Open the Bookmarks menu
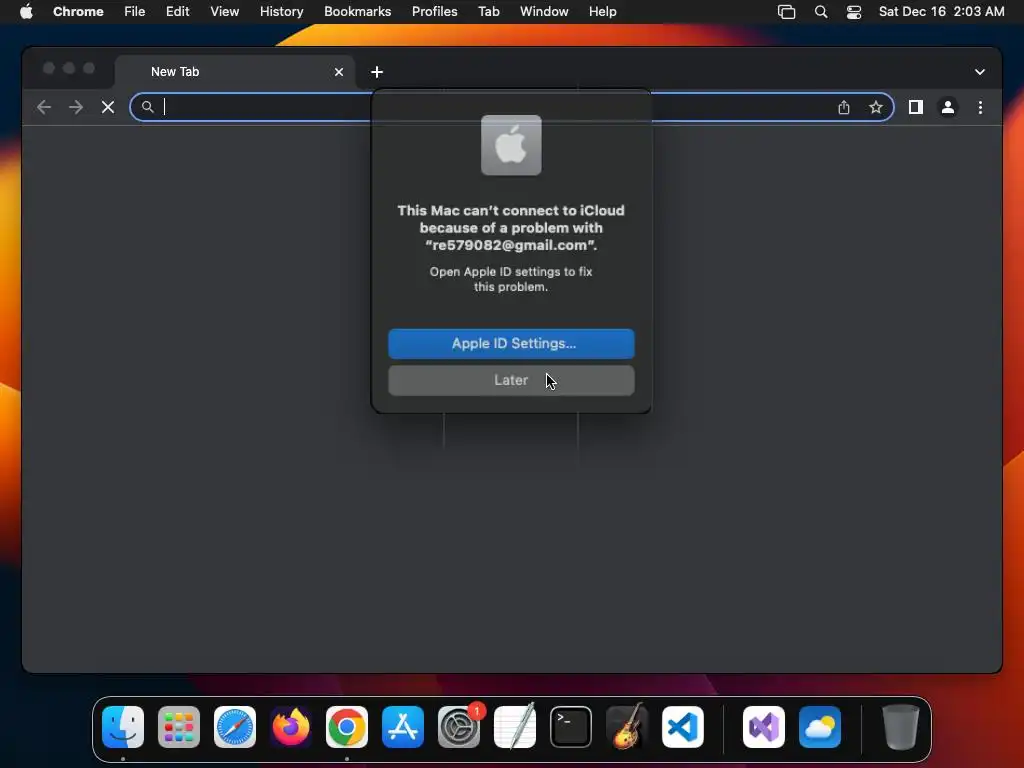1024x768 pixels. (357, 12)
